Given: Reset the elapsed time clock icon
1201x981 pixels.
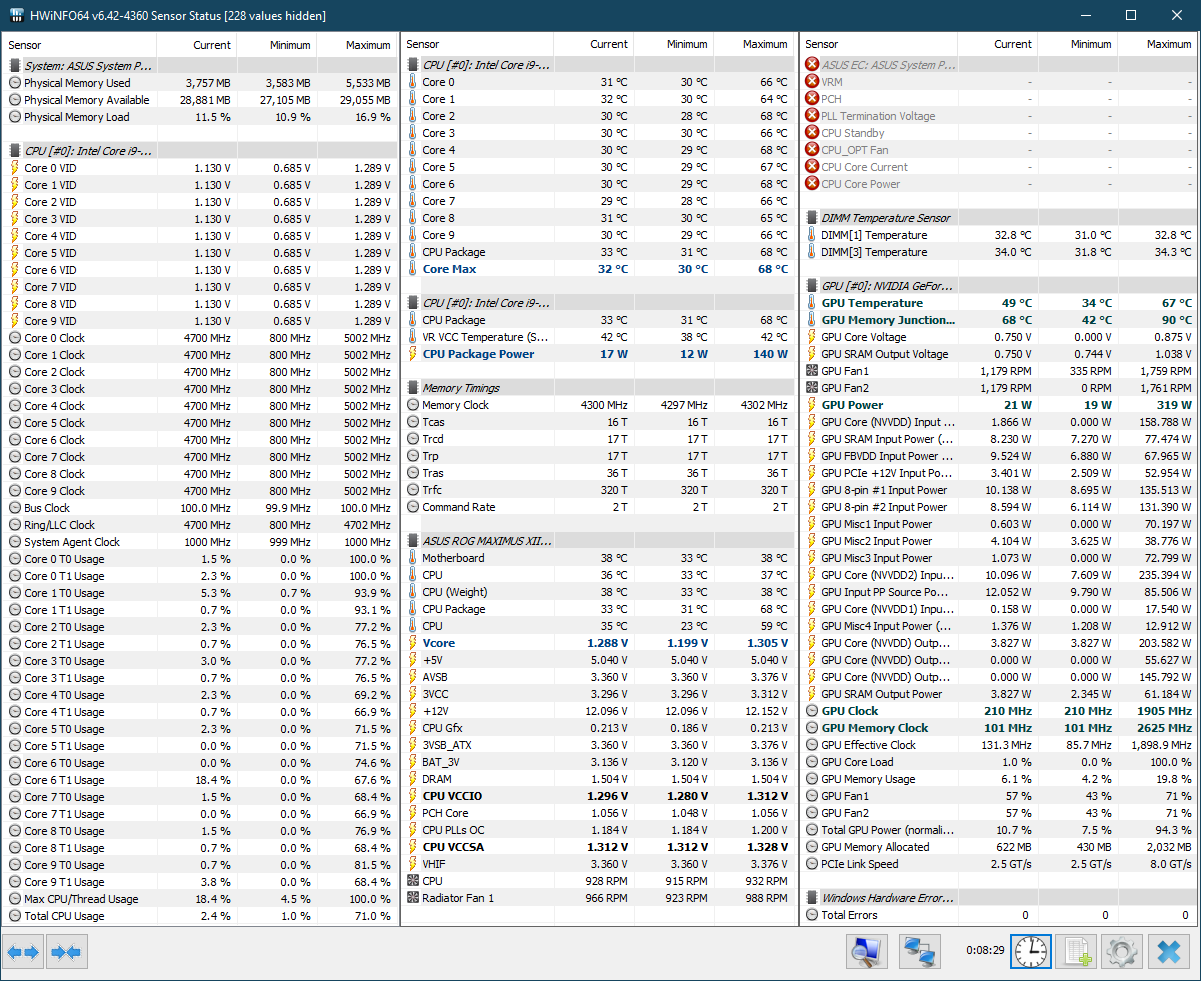Looking at the screenshot, I should tap(1031, 952).
